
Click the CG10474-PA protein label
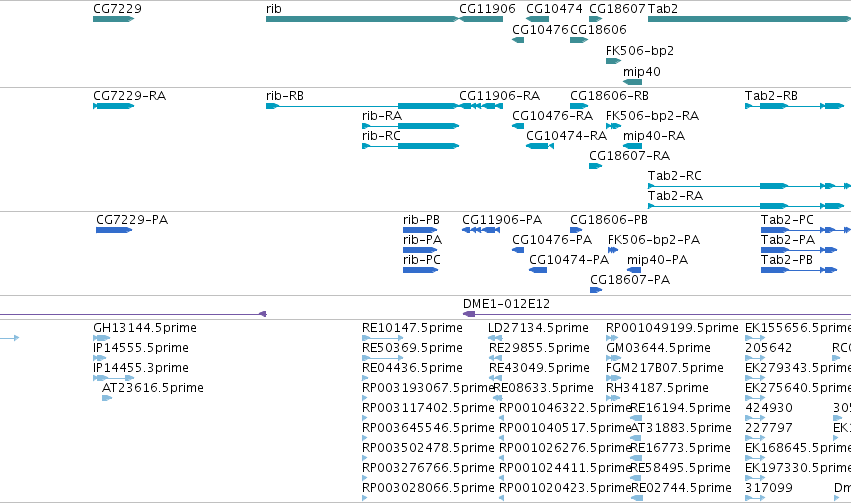point(569,260)
